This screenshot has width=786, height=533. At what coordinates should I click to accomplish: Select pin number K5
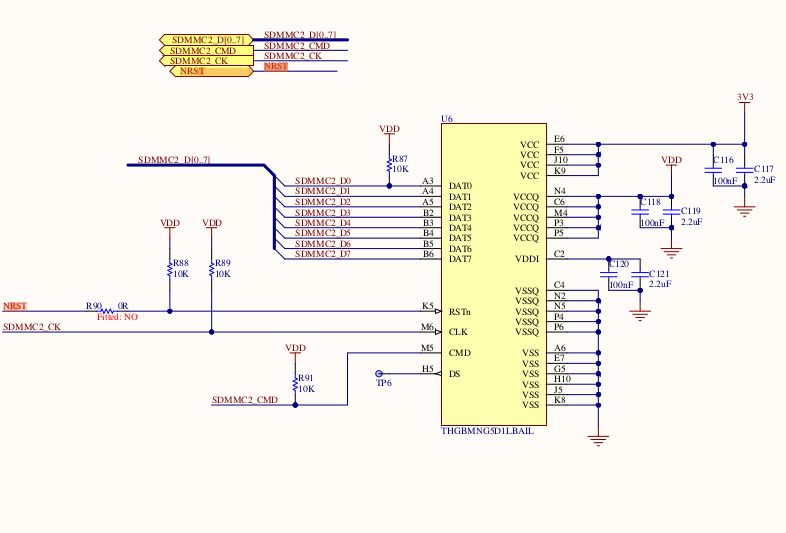click(x=428, y=306)
